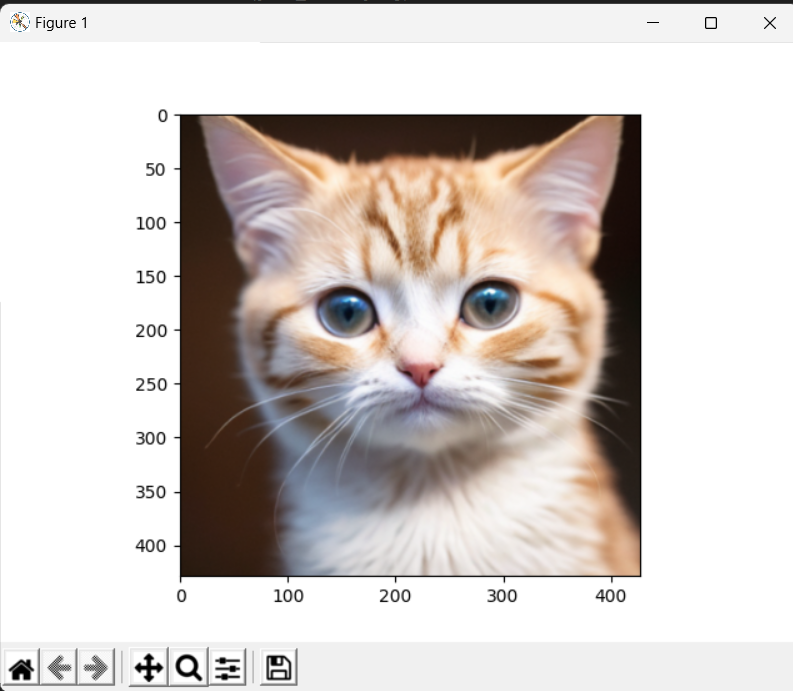The width and height of the screenshot is (793, 691).
Task: Click the x-axis tick label "400"
Action: click(x=611, y=596)
